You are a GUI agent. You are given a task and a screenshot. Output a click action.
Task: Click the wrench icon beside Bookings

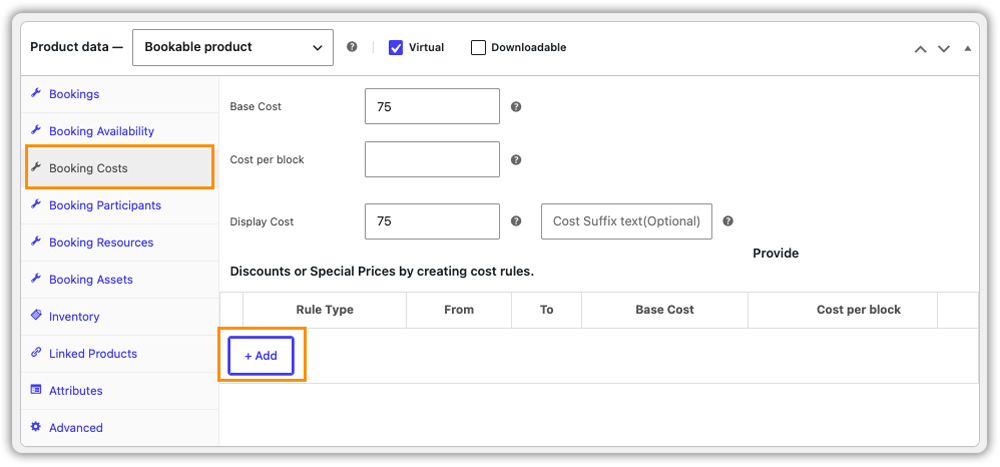click(36, 93)
